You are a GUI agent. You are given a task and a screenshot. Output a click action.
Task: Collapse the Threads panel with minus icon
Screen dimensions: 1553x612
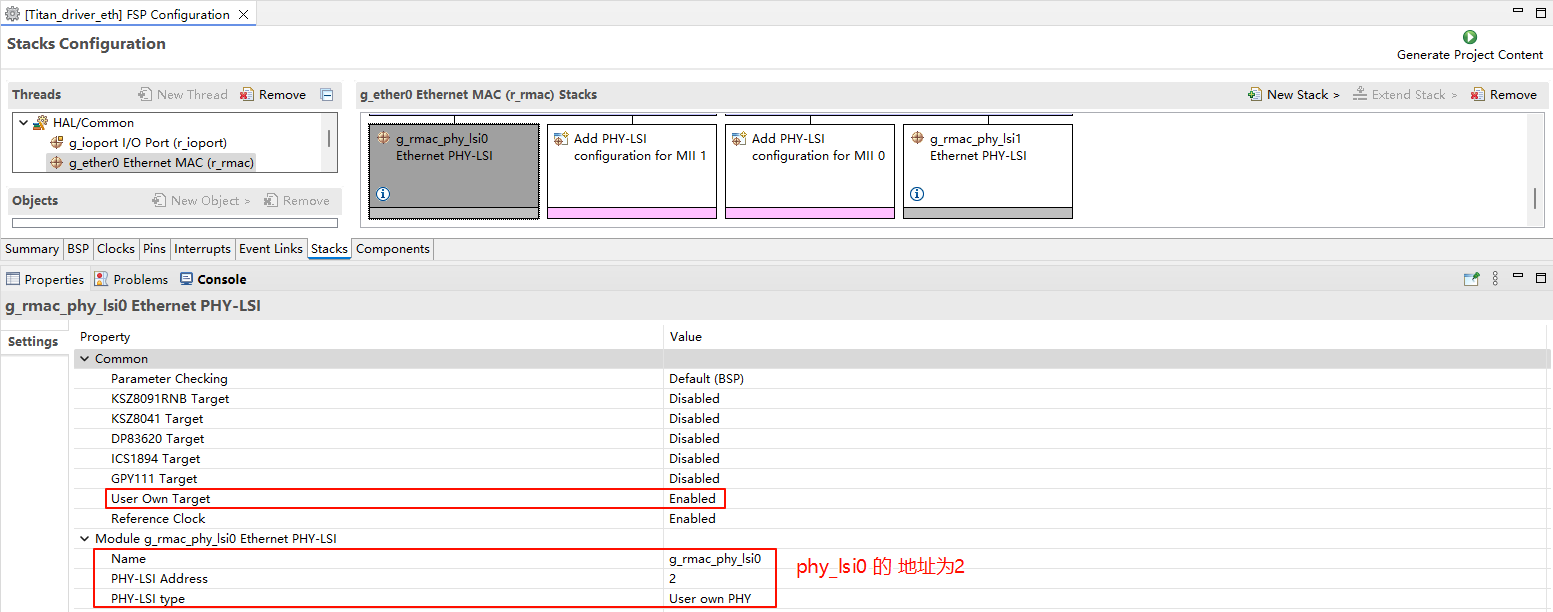coord(326,95)
